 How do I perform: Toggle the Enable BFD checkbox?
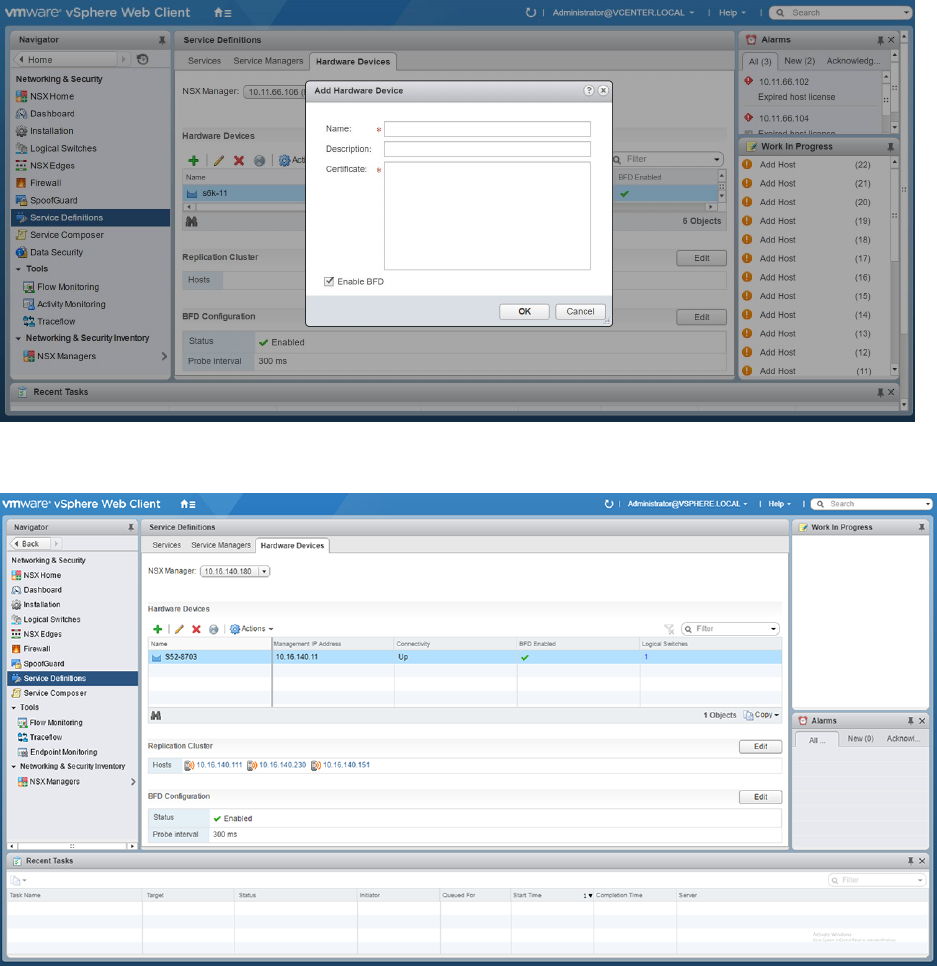(x=329, y=282)
